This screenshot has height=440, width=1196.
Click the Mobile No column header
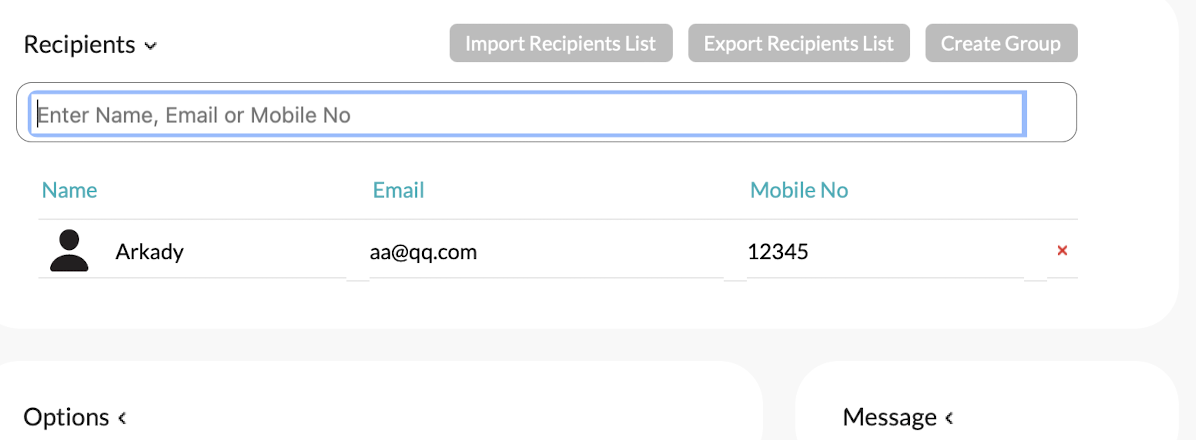point(799,190)
